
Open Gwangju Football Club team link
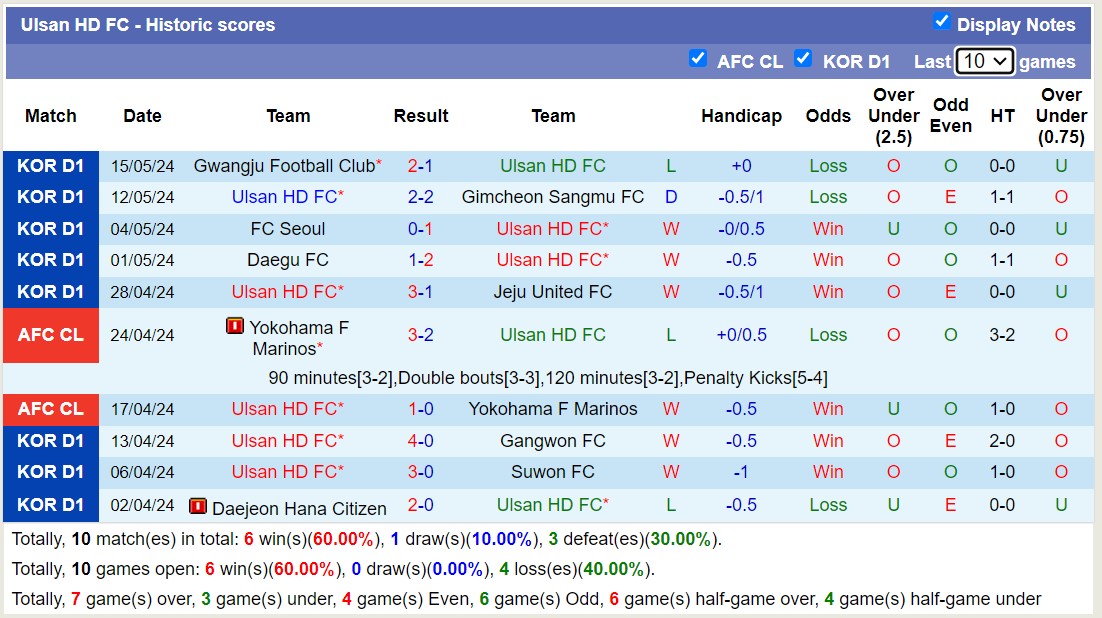pyautogui.click(x=284, y=166)
